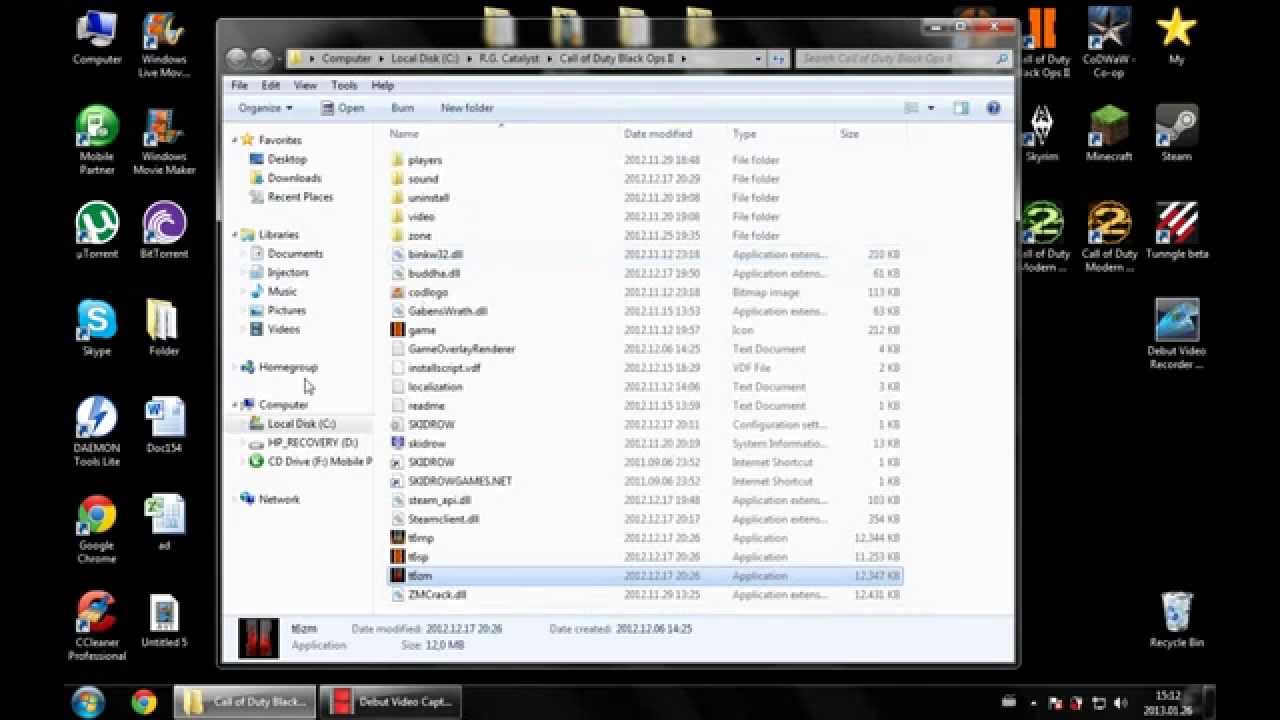Open the Computer desktop icon
1280x720 pixels.
pyautogui.click(x=97, y=38)
